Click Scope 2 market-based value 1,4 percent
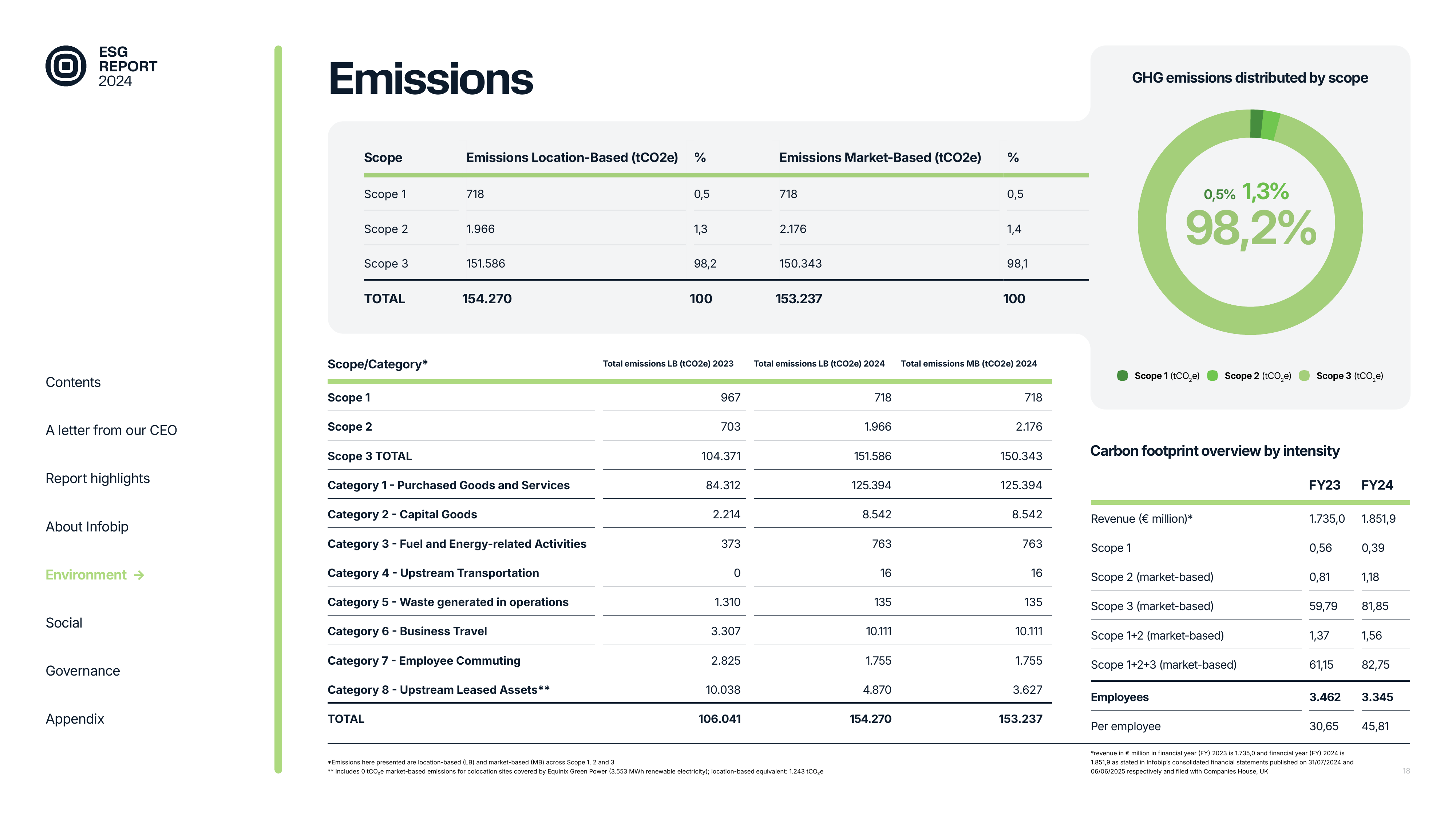 1014,229
